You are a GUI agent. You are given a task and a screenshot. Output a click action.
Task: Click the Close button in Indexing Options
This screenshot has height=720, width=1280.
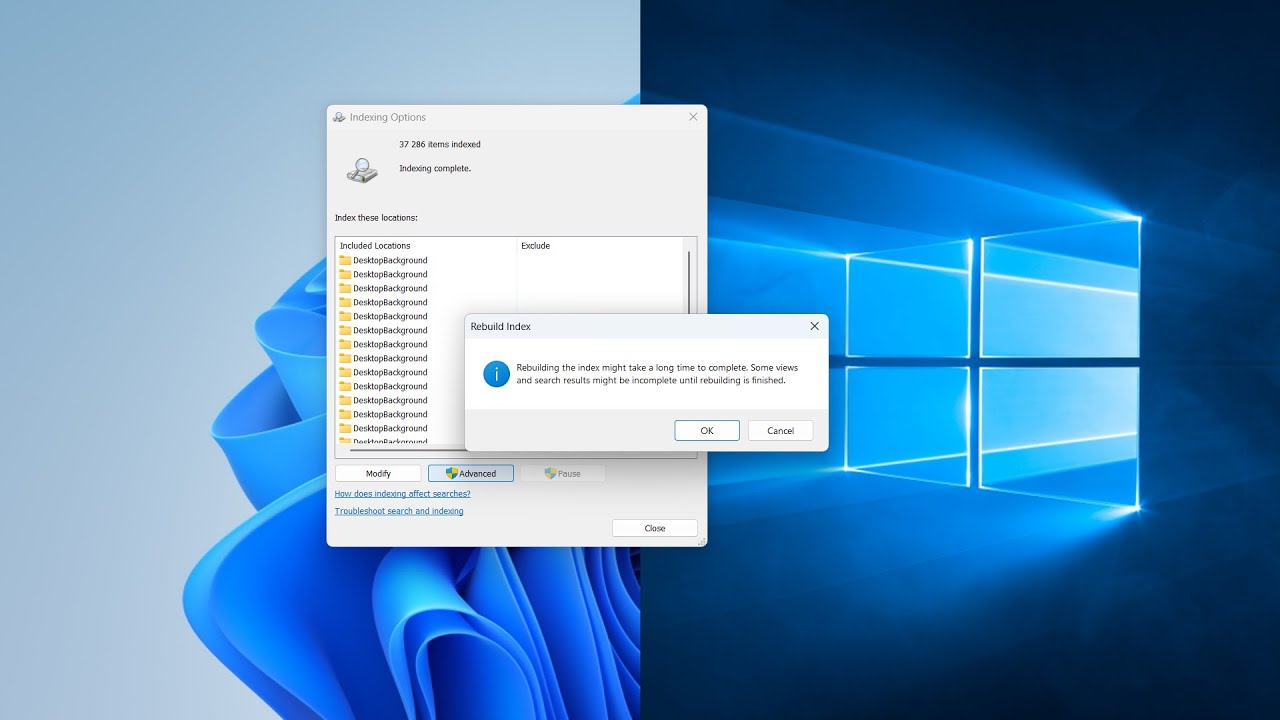(x=655, y=528)
